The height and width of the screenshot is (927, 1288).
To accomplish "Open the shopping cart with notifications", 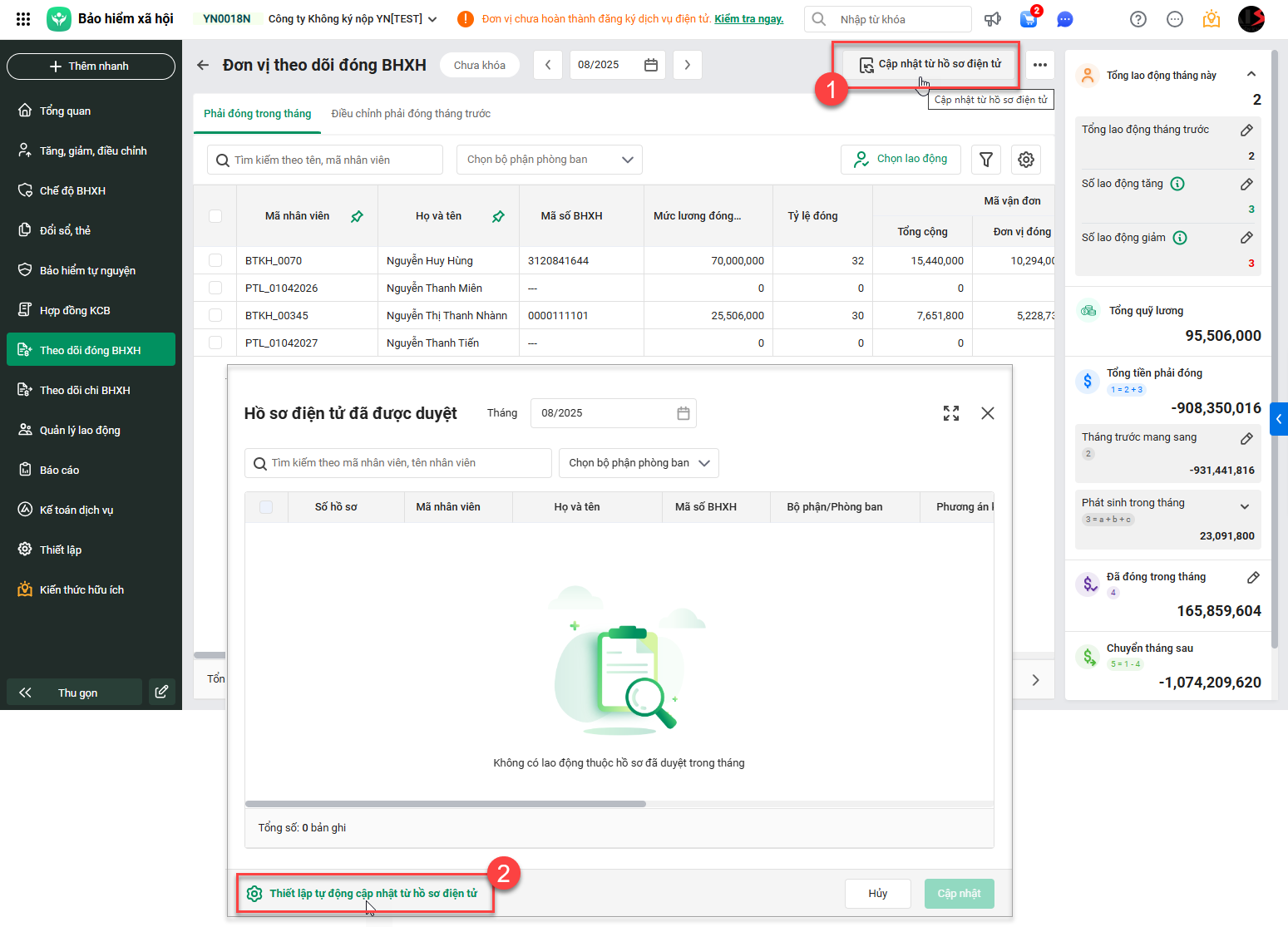I will (1029, 18).
